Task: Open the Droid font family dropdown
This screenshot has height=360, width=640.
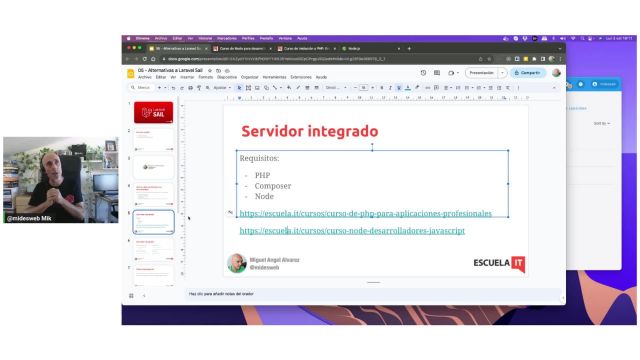Action: 336,88
